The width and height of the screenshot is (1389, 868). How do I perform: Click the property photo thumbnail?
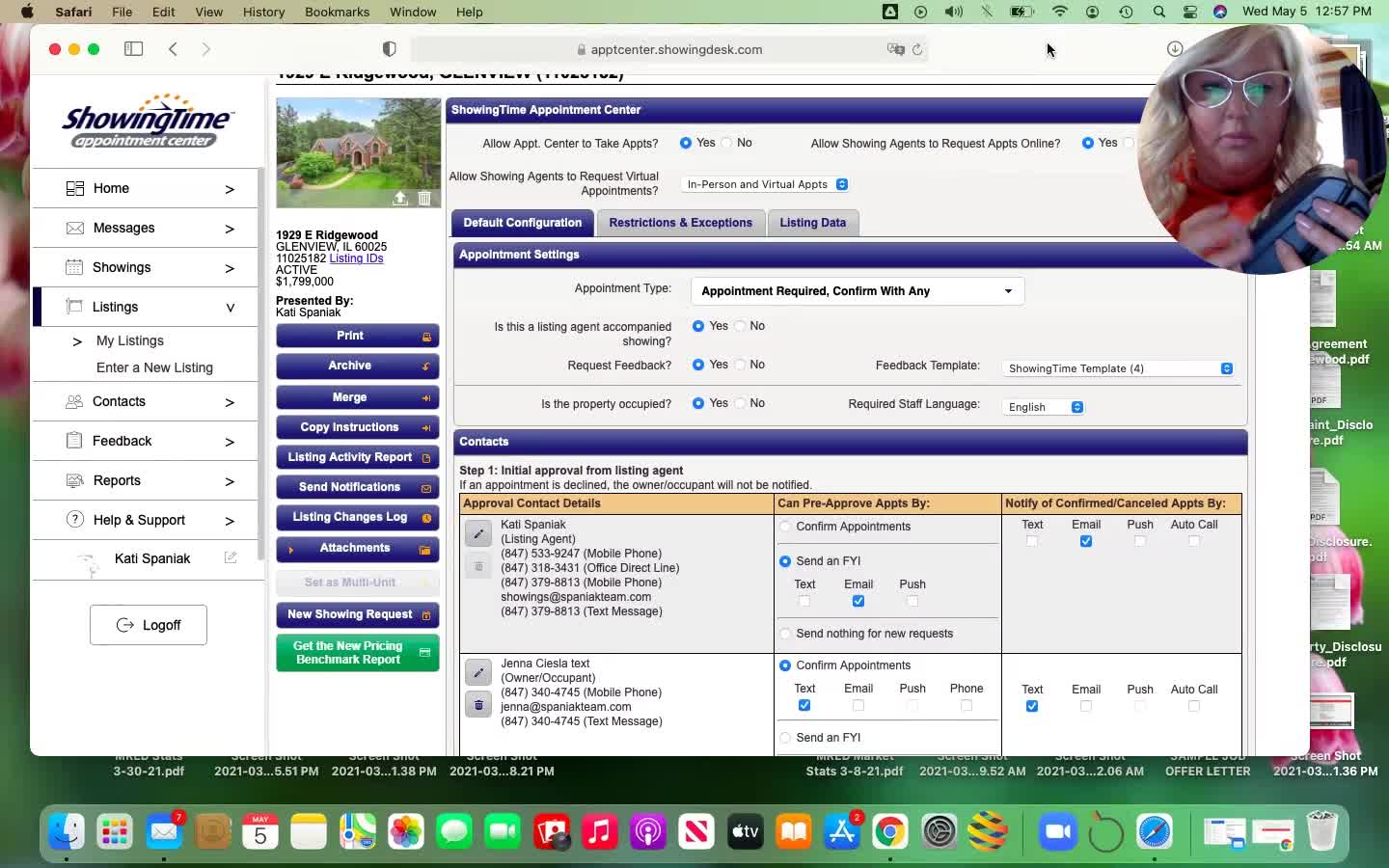359,152
